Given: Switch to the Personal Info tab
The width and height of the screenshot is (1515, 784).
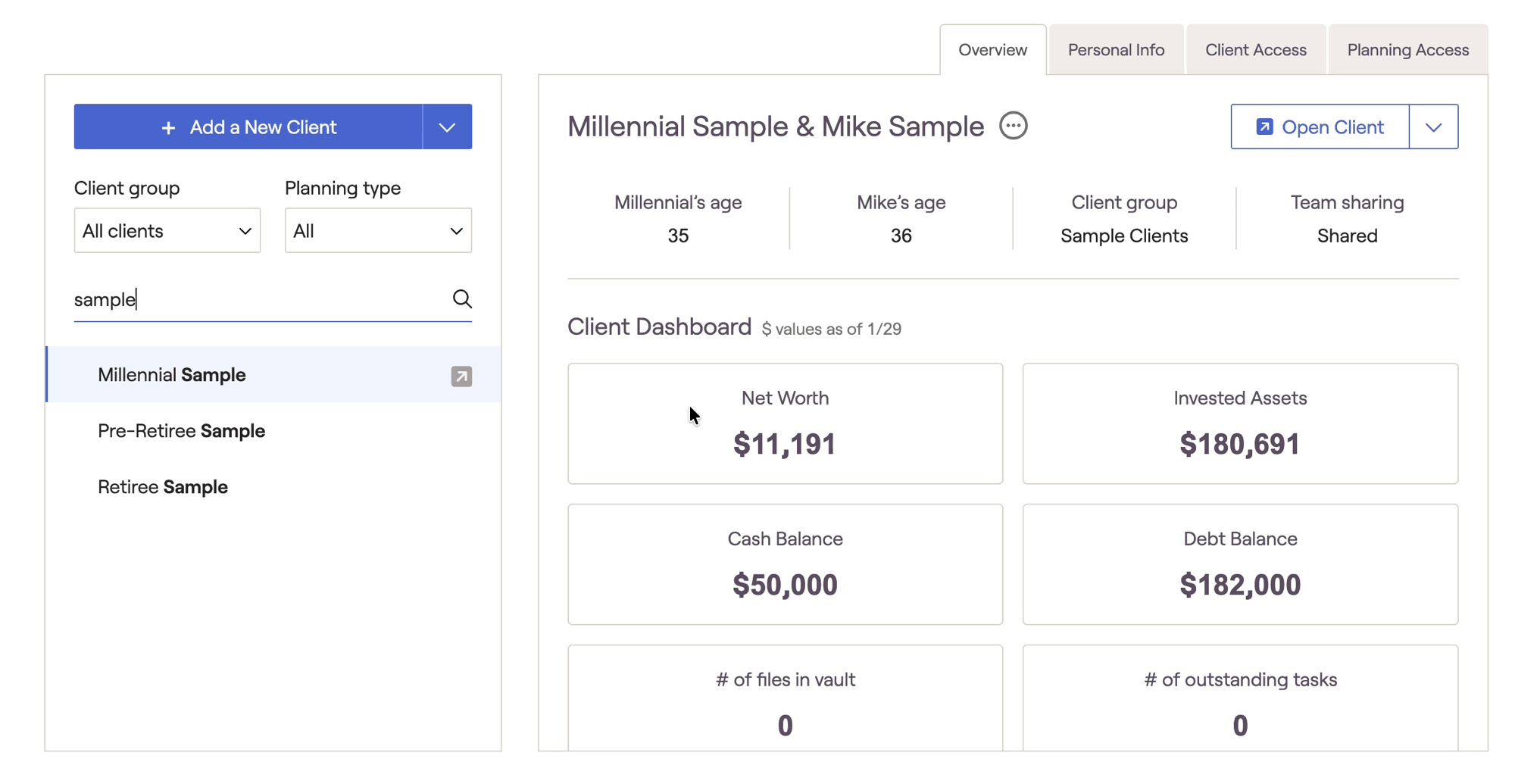Looking at the screenshot, I should 1116,50.
